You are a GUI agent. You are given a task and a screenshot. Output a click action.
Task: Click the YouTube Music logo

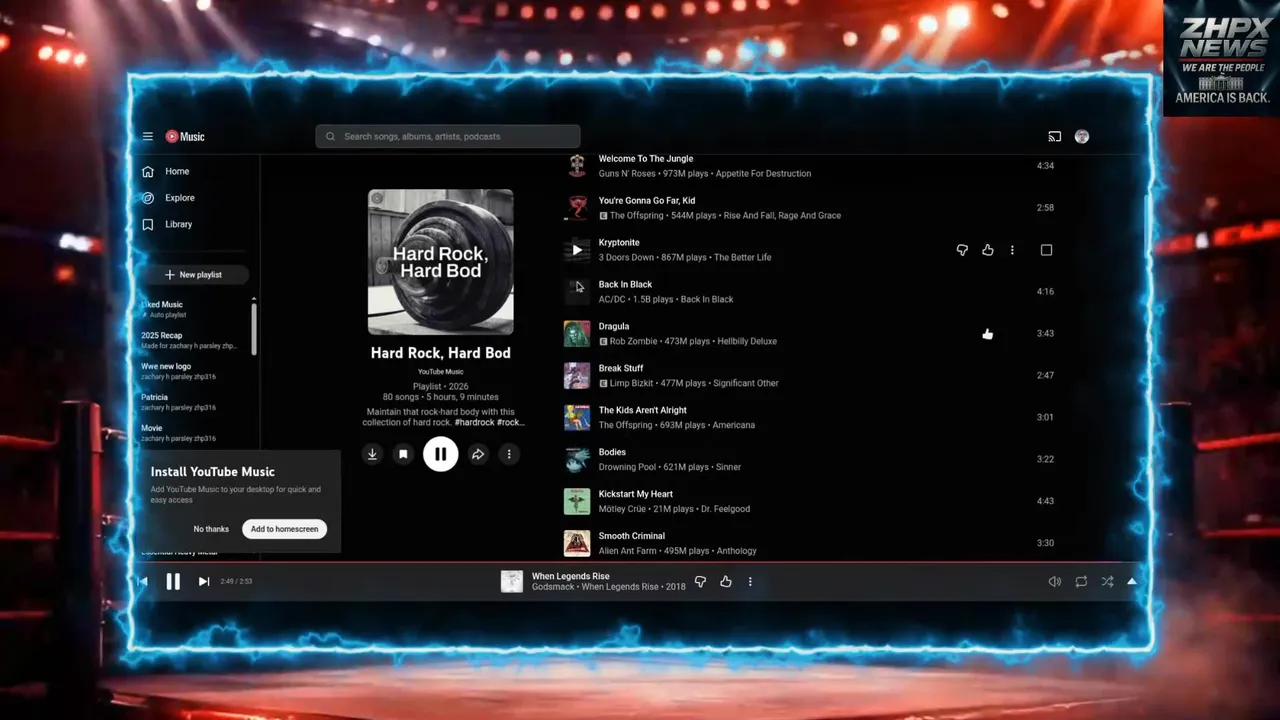pos(185,137)
